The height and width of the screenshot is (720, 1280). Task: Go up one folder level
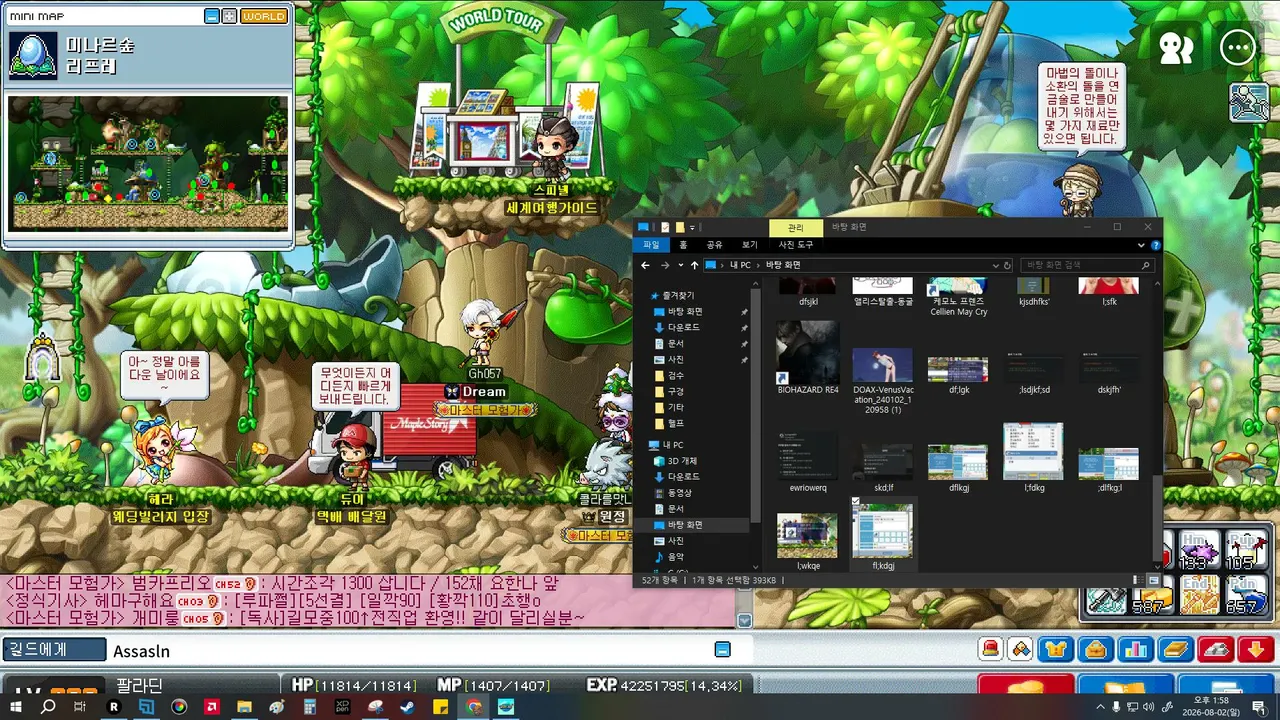click(x=694, y=265)
